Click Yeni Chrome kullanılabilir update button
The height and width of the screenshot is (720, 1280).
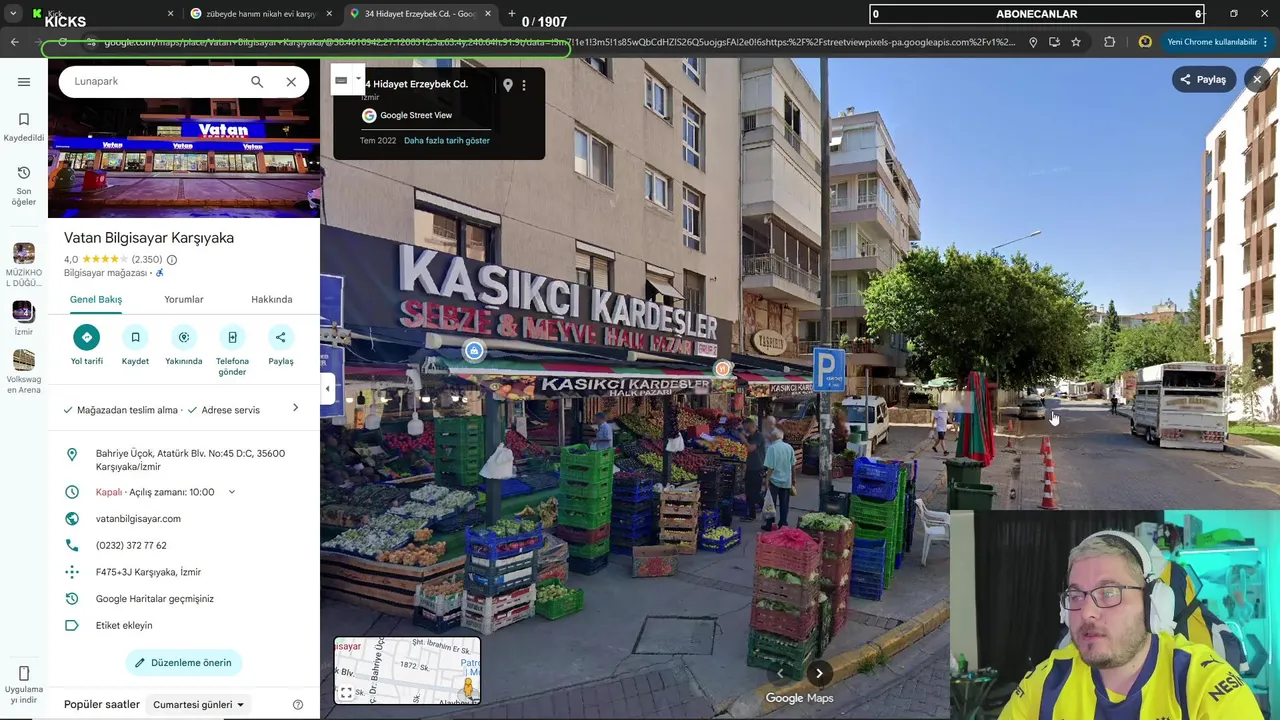point(1211,42)
